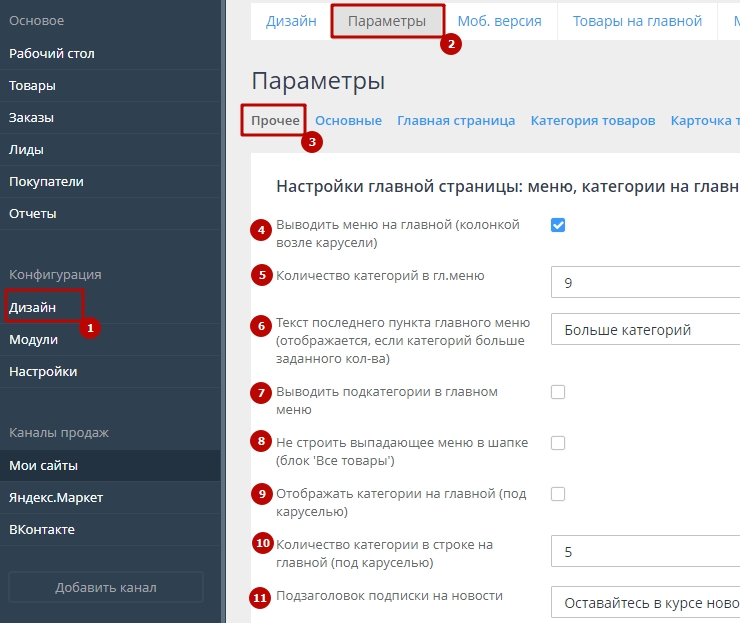This screenshot has width=740, height=623.
Task: Select the Прочее sub-tab
Action: pos(275,120)
